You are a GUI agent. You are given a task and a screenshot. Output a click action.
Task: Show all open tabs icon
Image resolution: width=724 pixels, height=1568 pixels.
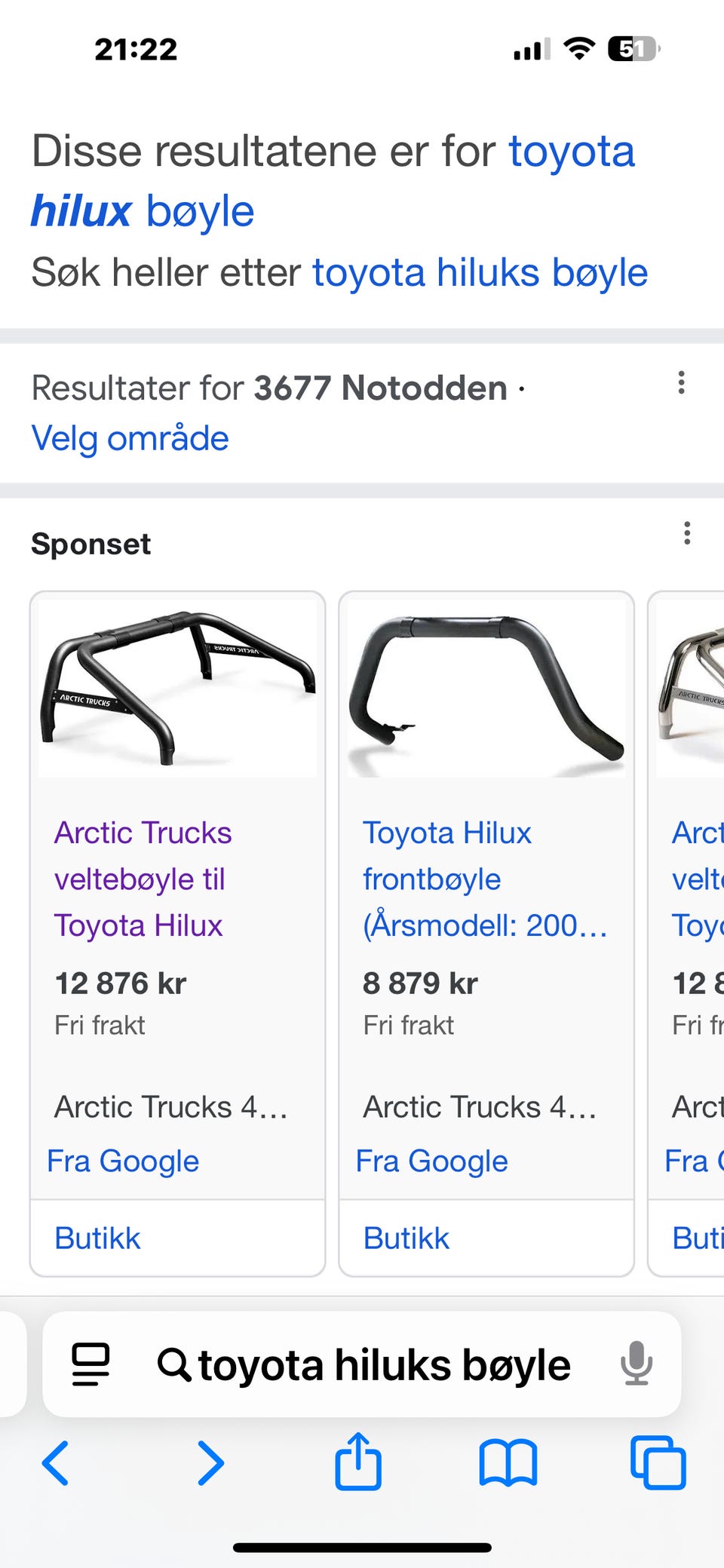pos(658,1462)
